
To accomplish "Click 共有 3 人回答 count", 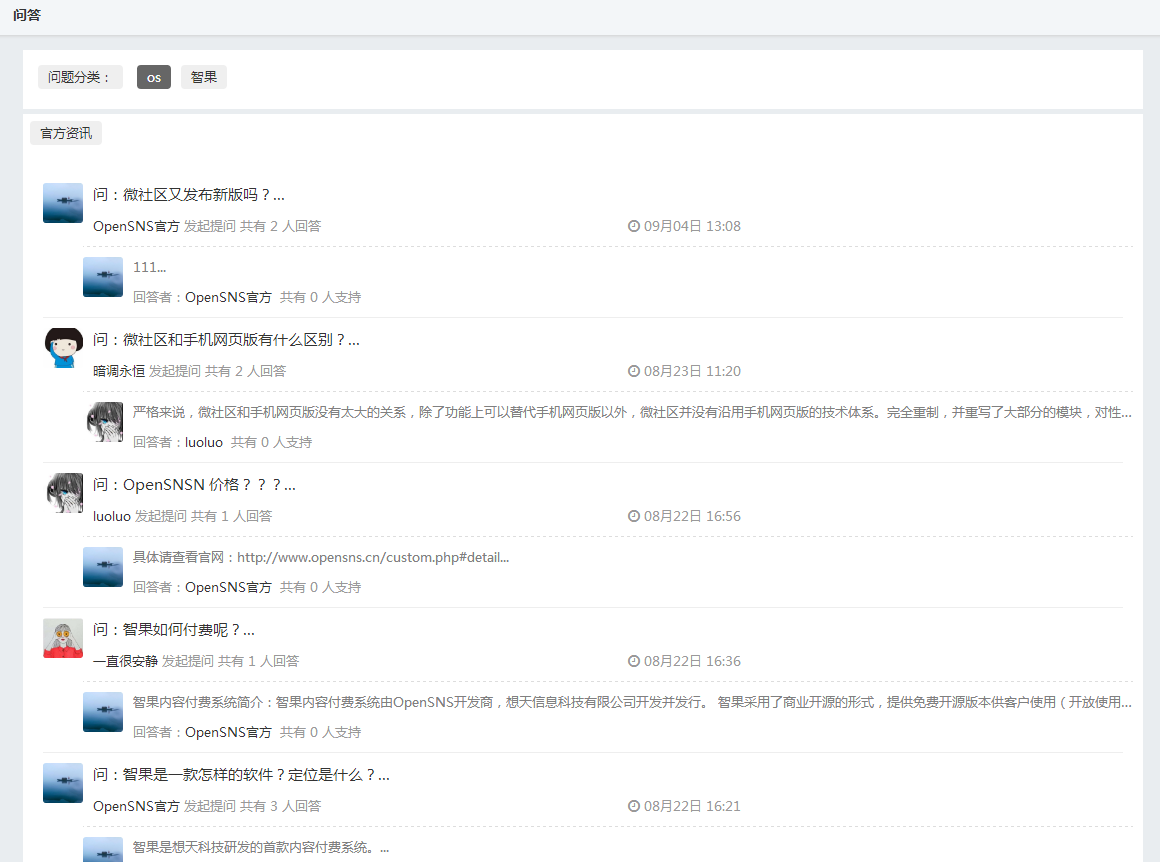I will [x=280, y=806].
